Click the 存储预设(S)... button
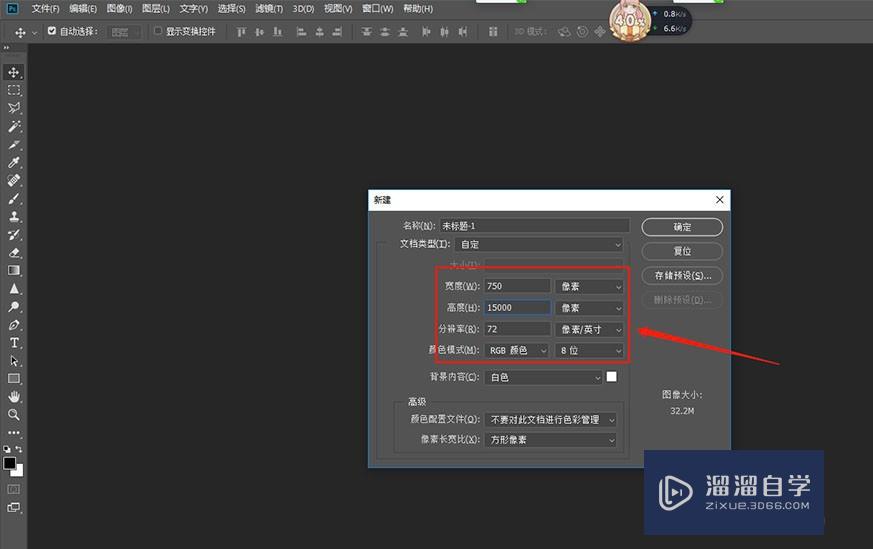873x549 pixels. coord(682,276)
